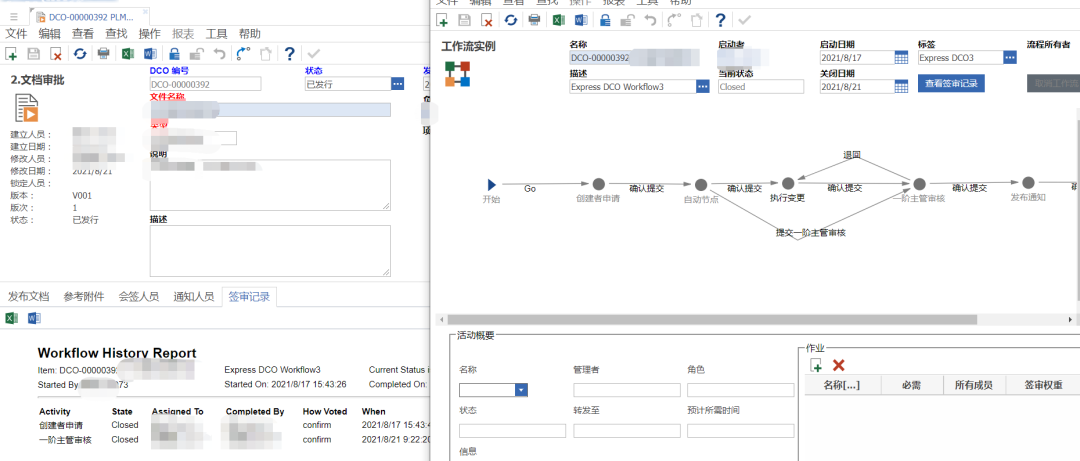This screenshot has height=461, width=1080.
Task: Lock the DCO item using toolbar padlock
Action: (x=174, y=54)
